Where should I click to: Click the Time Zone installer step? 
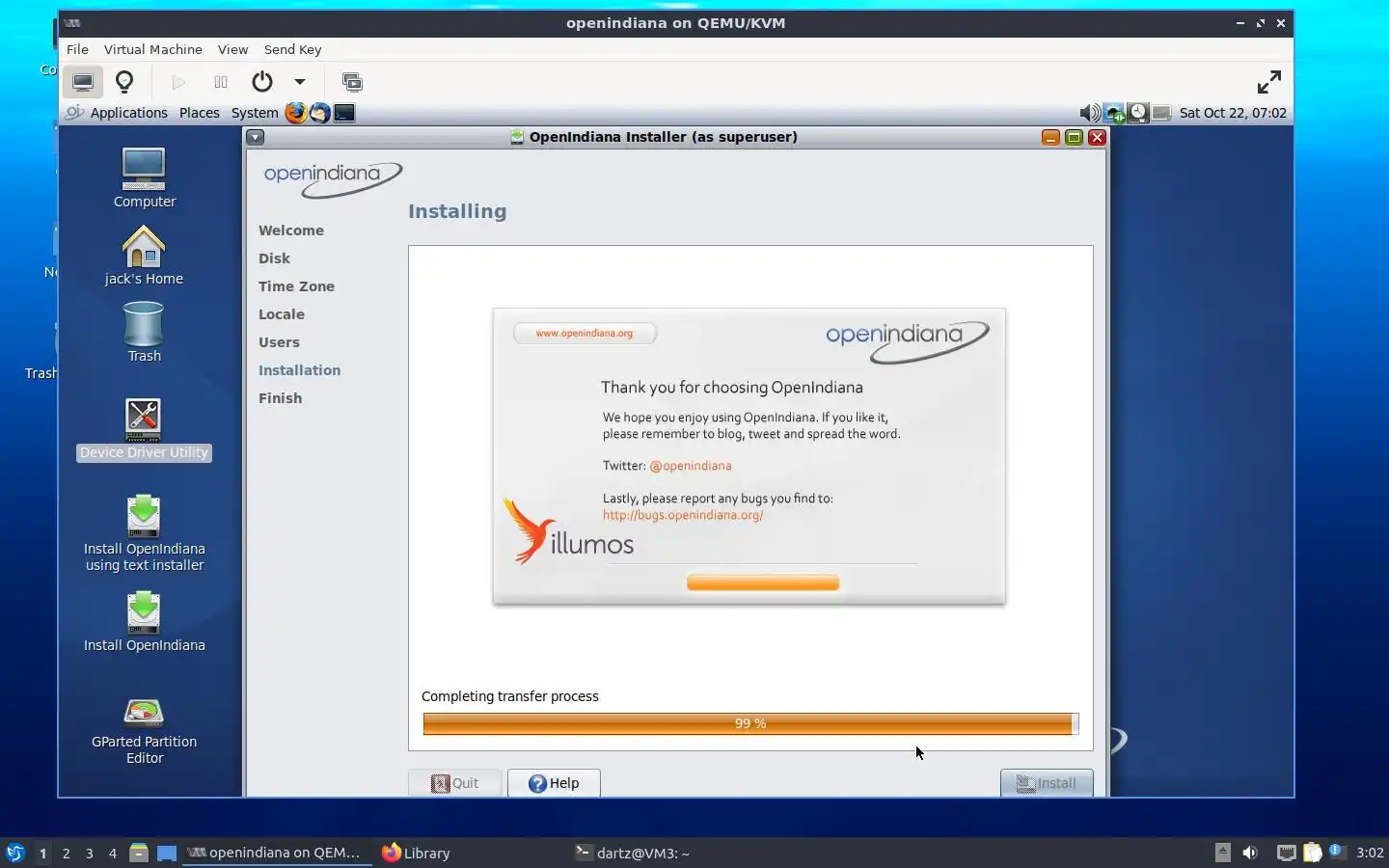click(296, 286)
